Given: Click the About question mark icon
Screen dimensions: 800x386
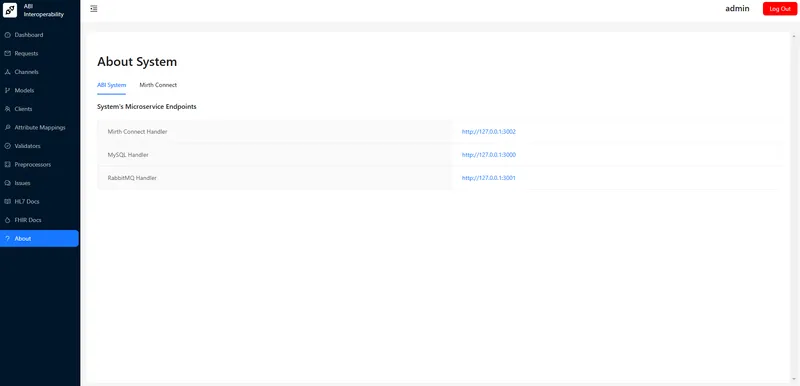Looking at the screenshot, I should [x=8, y=239].
